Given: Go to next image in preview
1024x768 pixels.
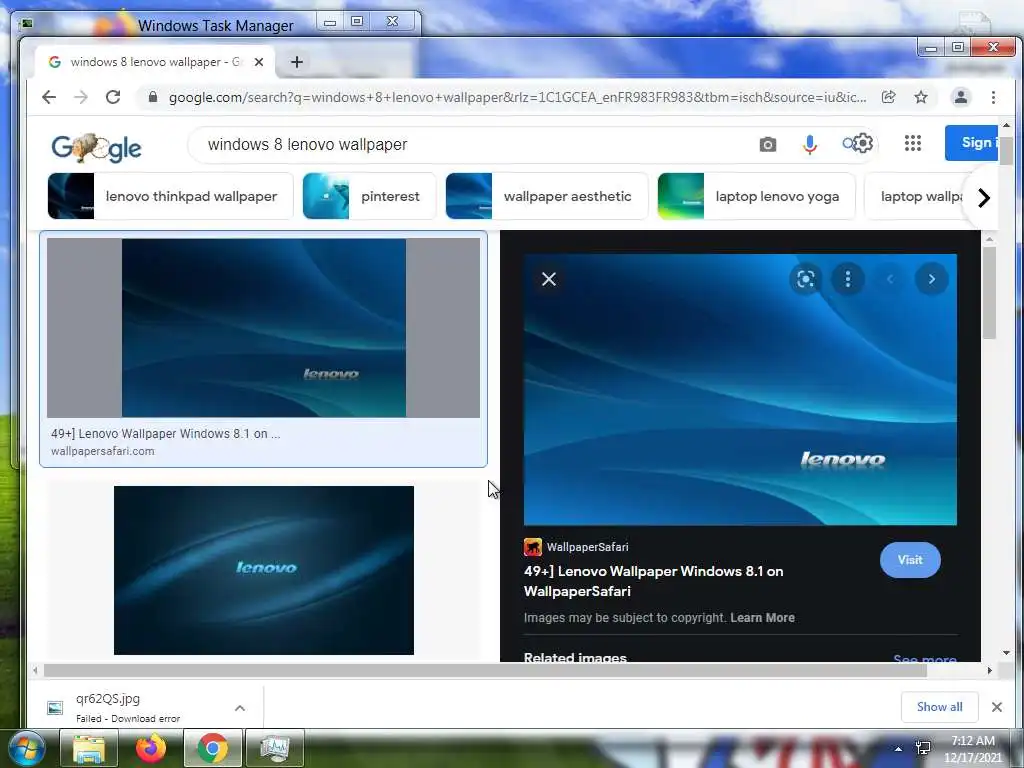Looking at the screenshot, I should point(932,280).
